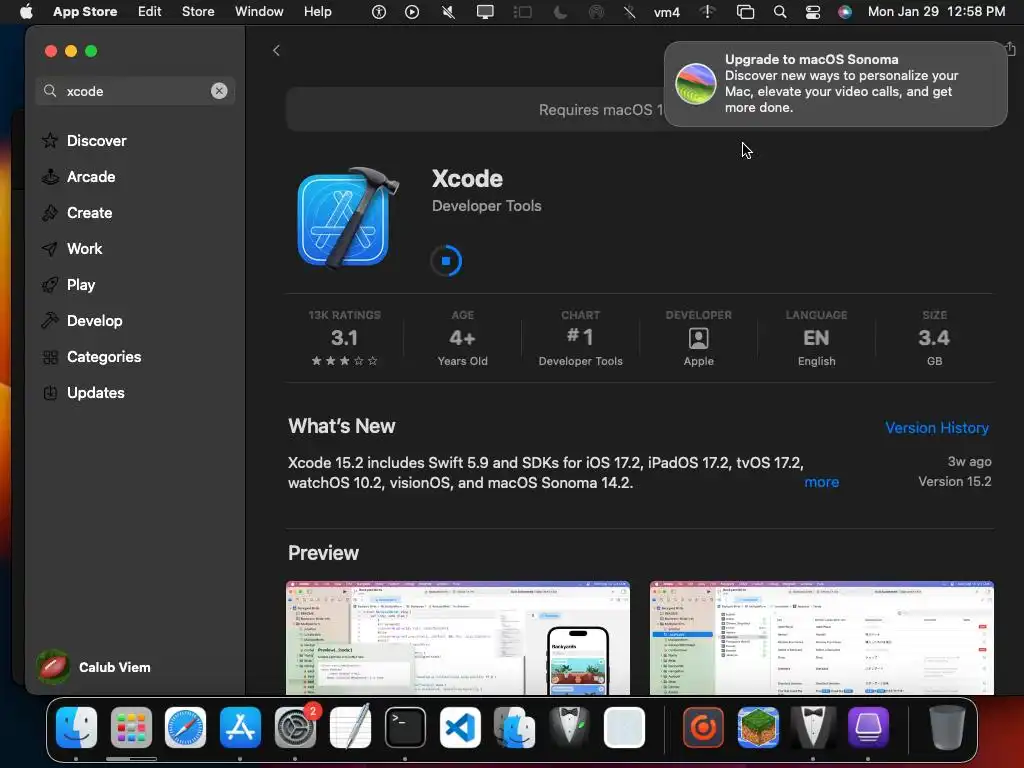Stop the Xcode download in progress
This screenshot has width=1024, height=768.
point(446,261)
